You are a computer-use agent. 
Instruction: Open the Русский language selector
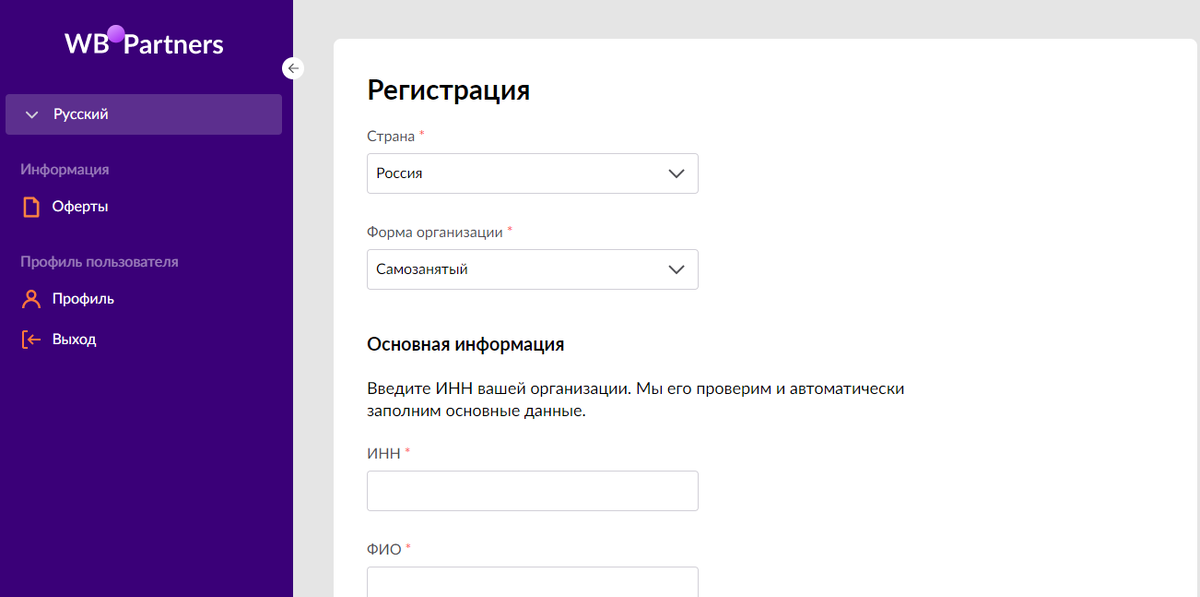point(143,114)
